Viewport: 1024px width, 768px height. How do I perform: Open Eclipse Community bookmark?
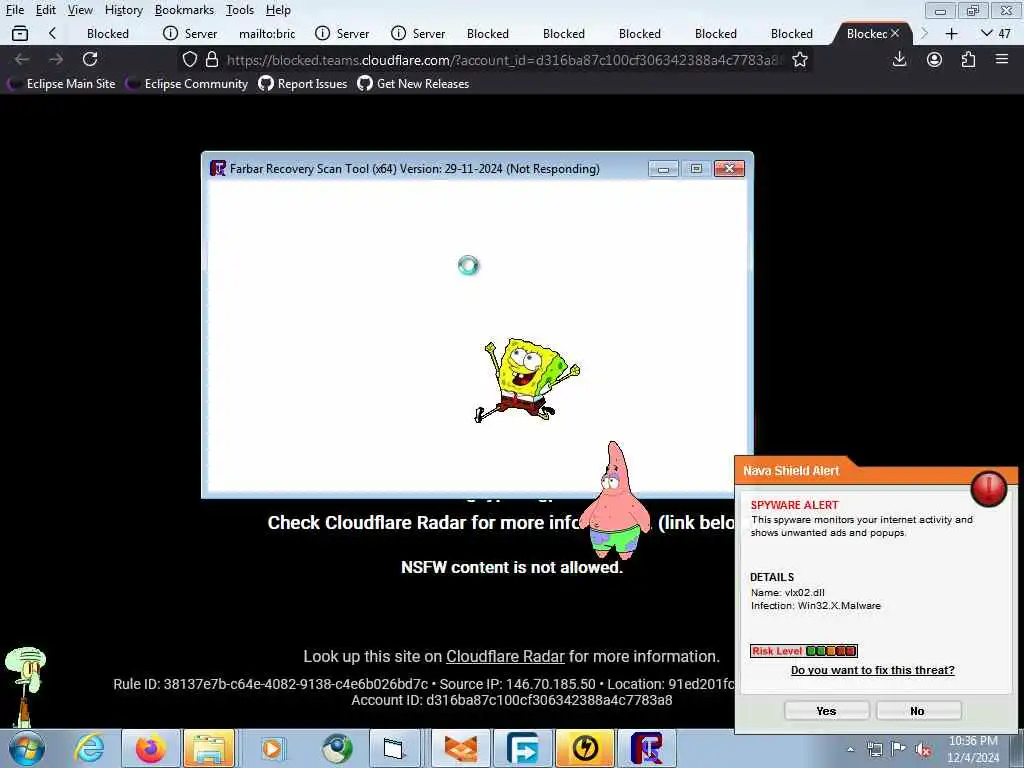point(188,84)
